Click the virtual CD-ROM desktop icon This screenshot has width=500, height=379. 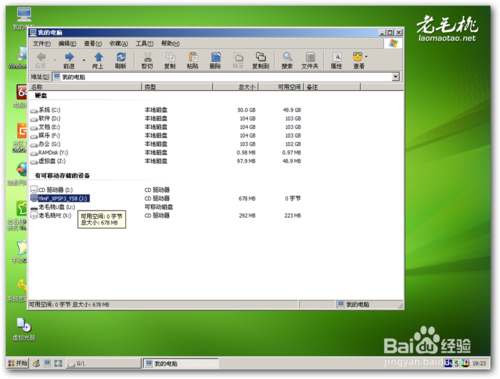[24, 329]
